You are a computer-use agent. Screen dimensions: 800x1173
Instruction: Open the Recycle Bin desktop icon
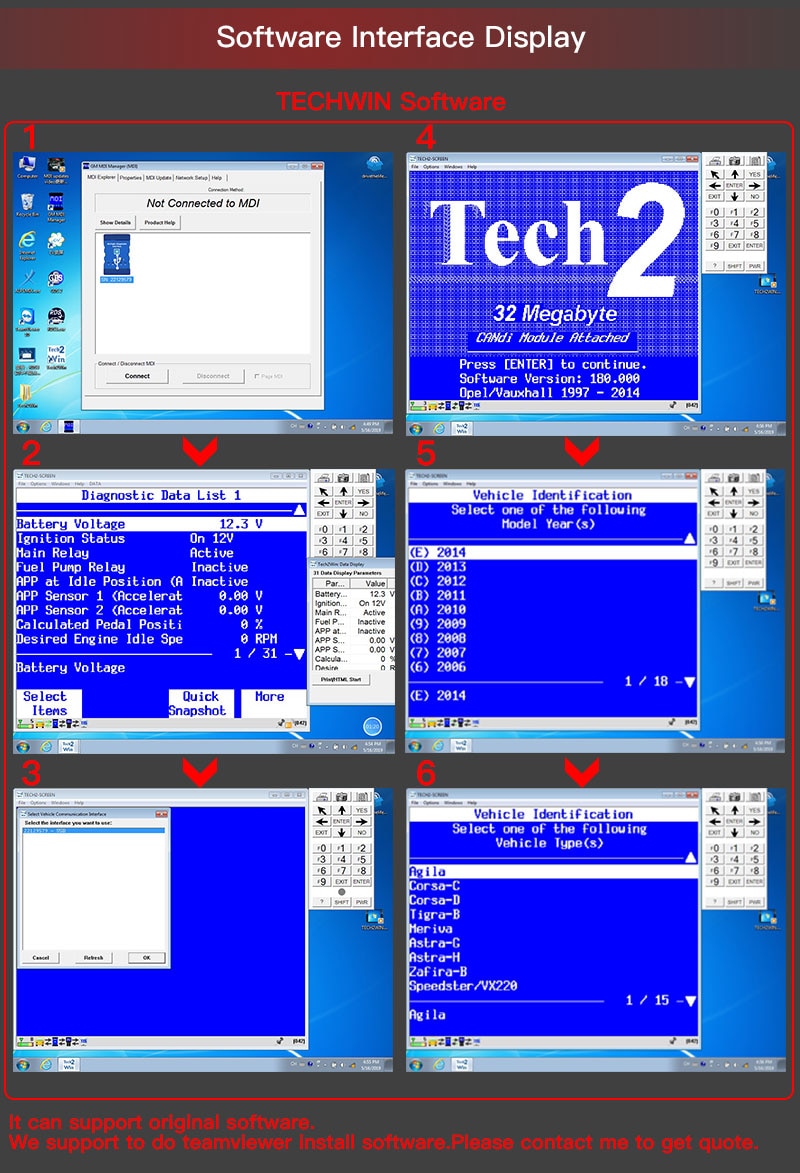pyautogui.click(x=27, y=204)
